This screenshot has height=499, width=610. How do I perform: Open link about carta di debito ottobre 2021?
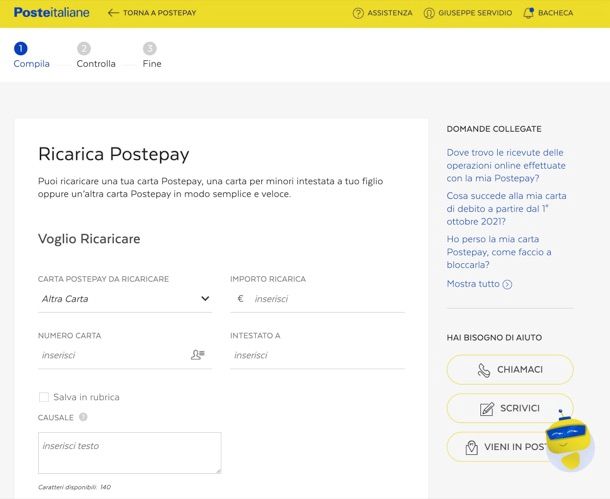507,208
